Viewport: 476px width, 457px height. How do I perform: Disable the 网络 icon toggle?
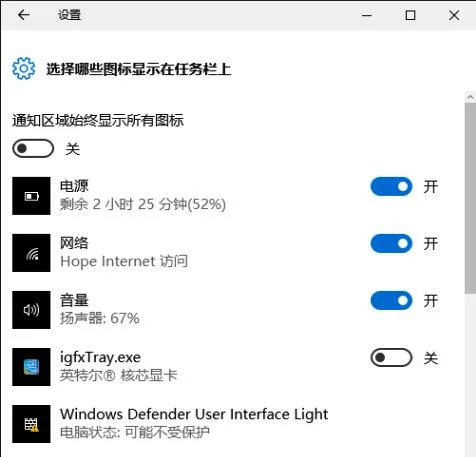coord(391,244)
